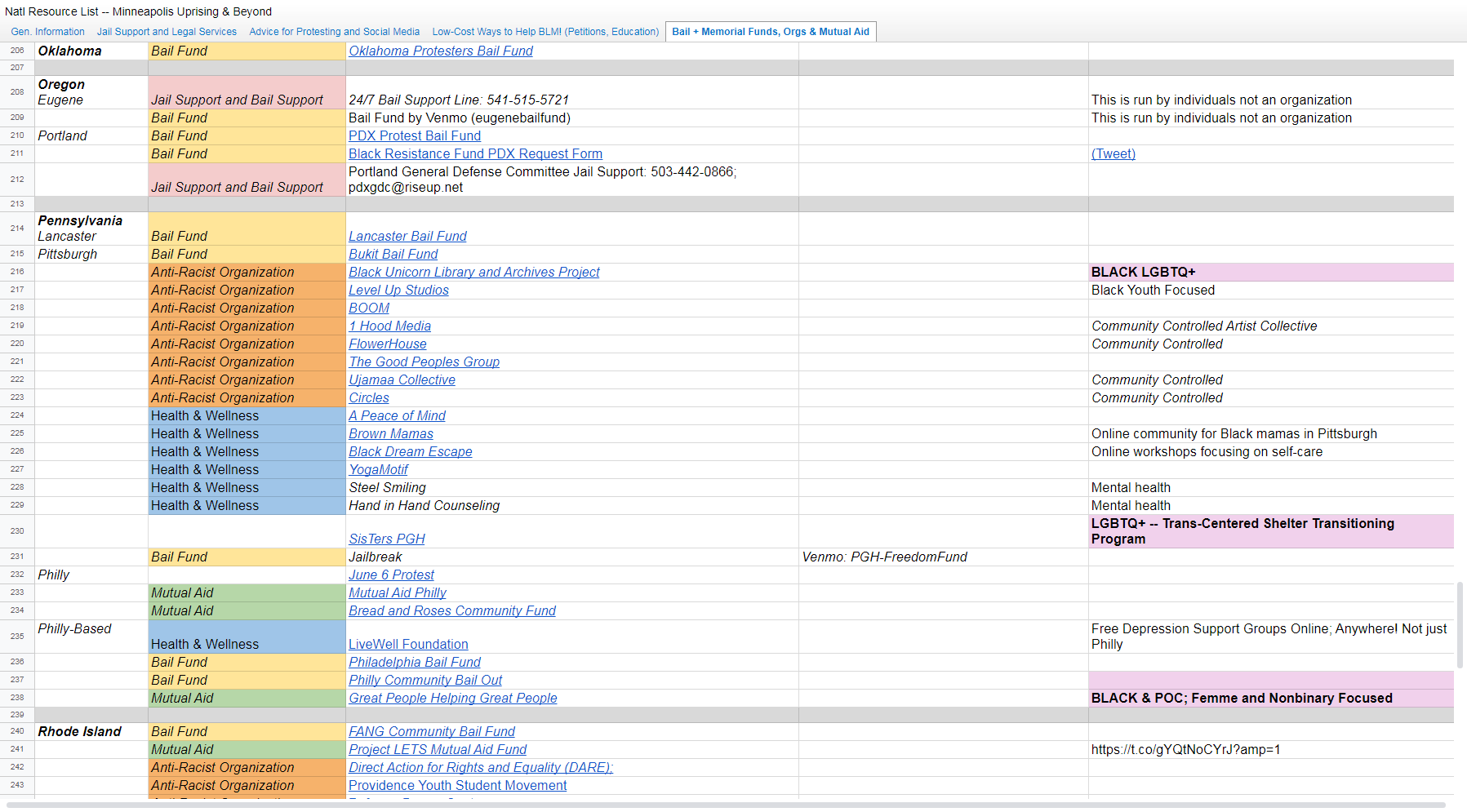Click the horizontal scrollbar at the bottom
The width and height of the screenshot is (1467, 812).
(x=727, y=805)
